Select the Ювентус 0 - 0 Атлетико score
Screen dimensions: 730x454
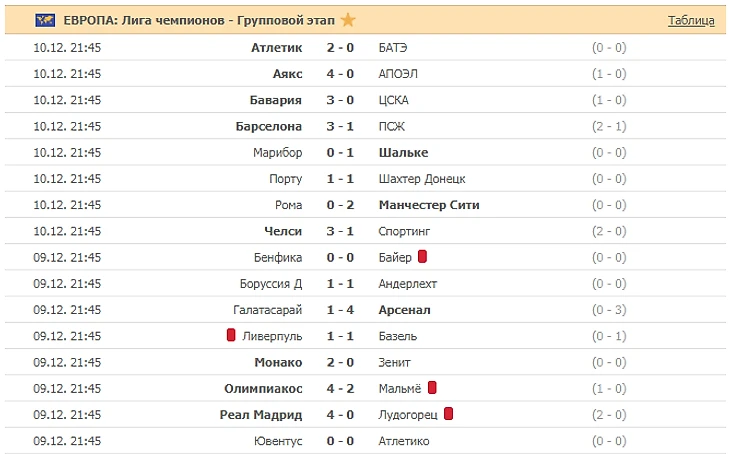pos(340,440)
